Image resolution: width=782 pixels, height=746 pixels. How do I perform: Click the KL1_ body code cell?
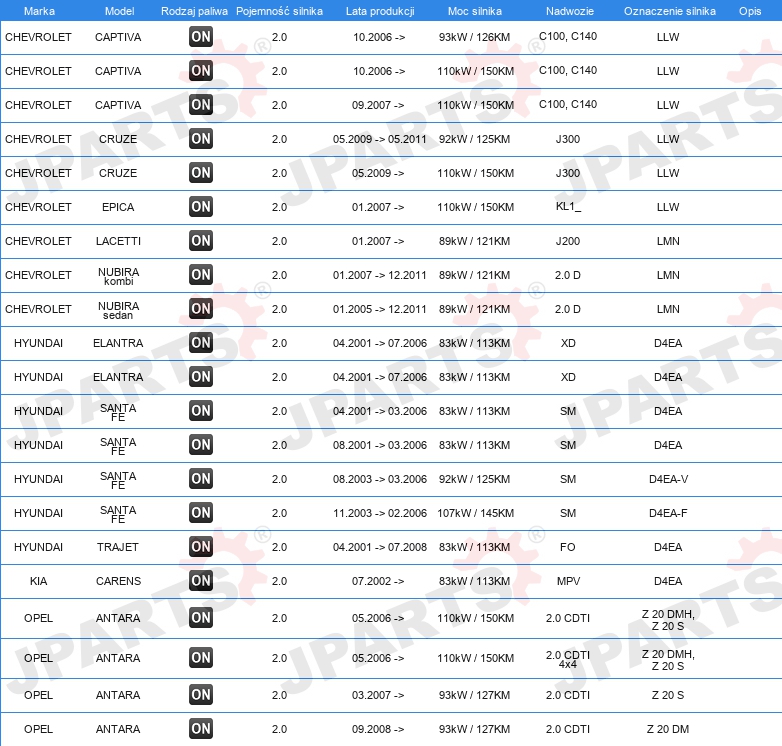pos(568,206)
